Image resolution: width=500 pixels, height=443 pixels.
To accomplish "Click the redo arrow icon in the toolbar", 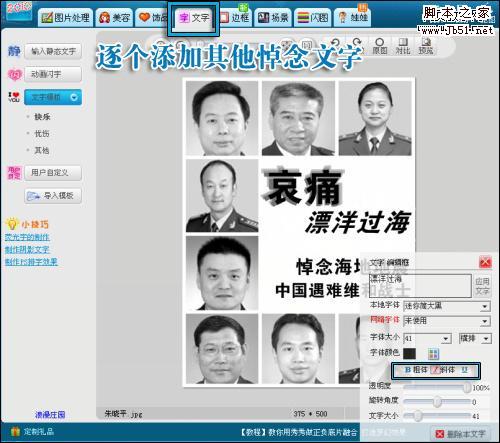I will (357, 43).
